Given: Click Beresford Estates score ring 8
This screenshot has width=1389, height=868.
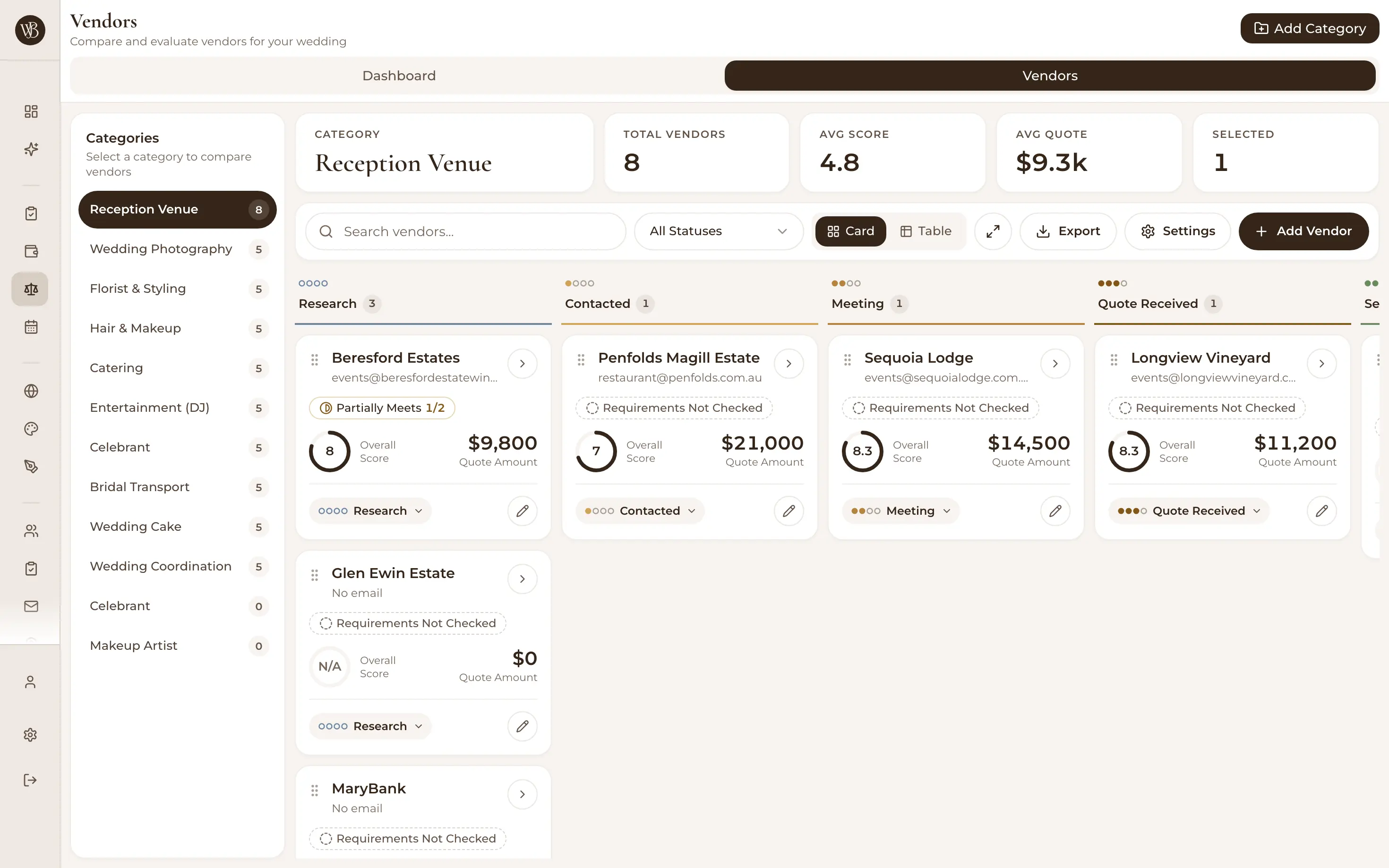Looking at the screenshot, I should coord(330,451).
